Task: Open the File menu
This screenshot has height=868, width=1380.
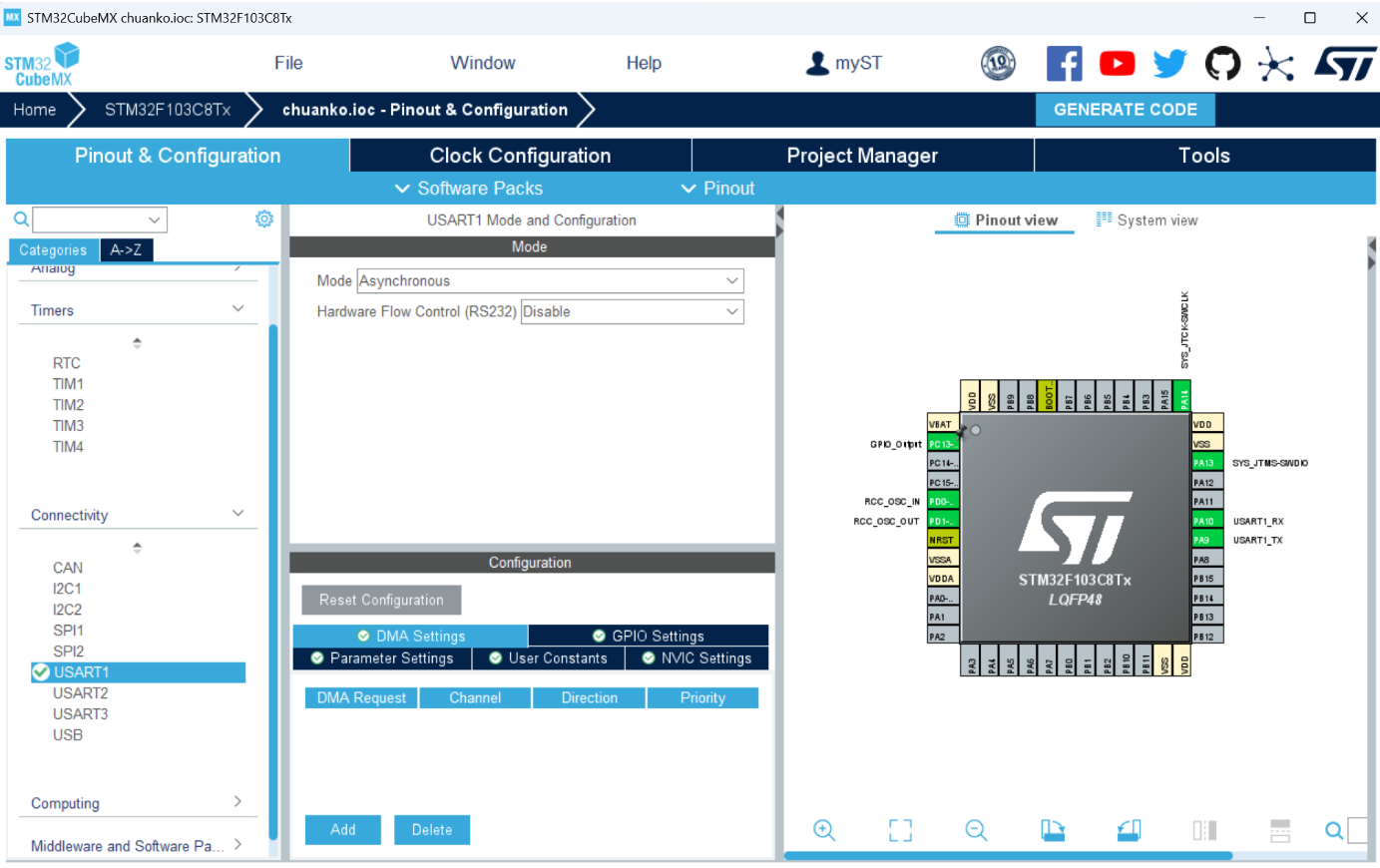Action: click(x=288, y=63)
